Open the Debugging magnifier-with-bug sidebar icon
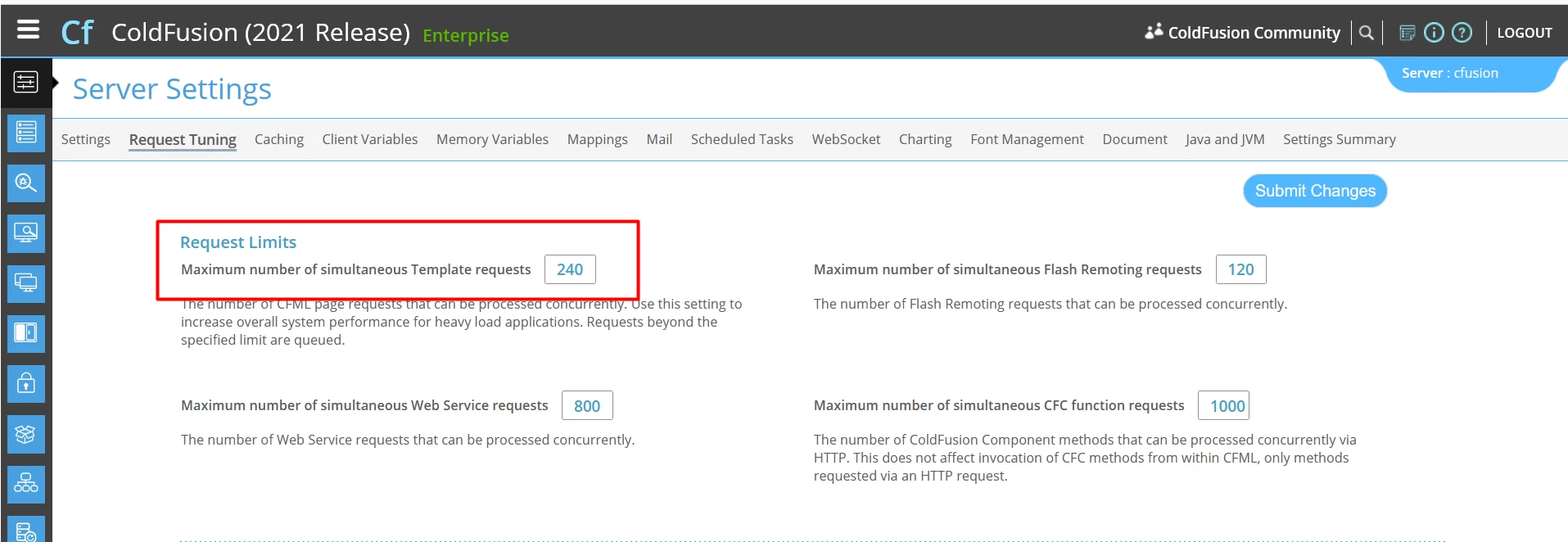This screenshot has height=542, width=1568. 26,183
